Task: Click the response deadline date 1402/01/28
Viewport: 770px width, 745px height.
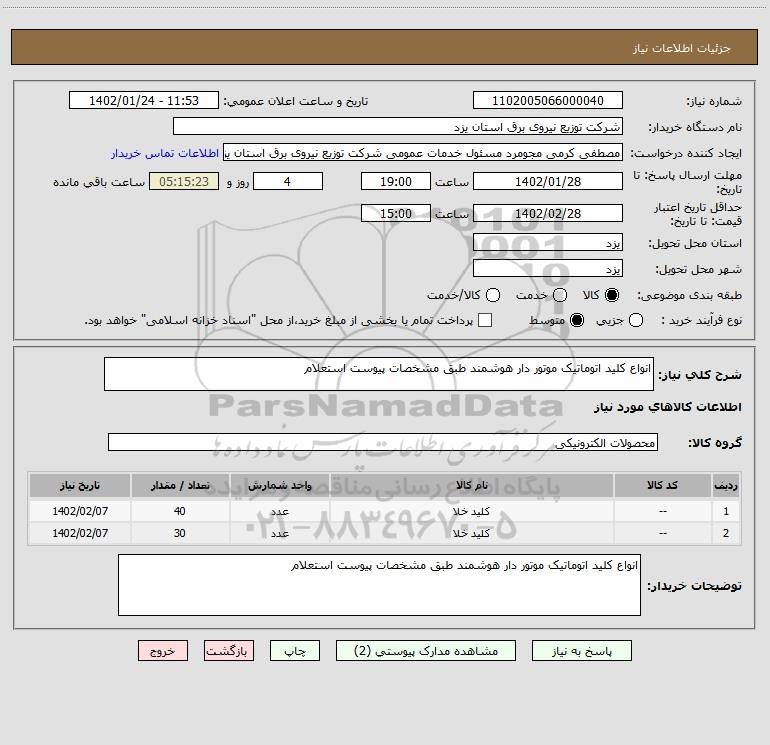Action: [548, 181]
